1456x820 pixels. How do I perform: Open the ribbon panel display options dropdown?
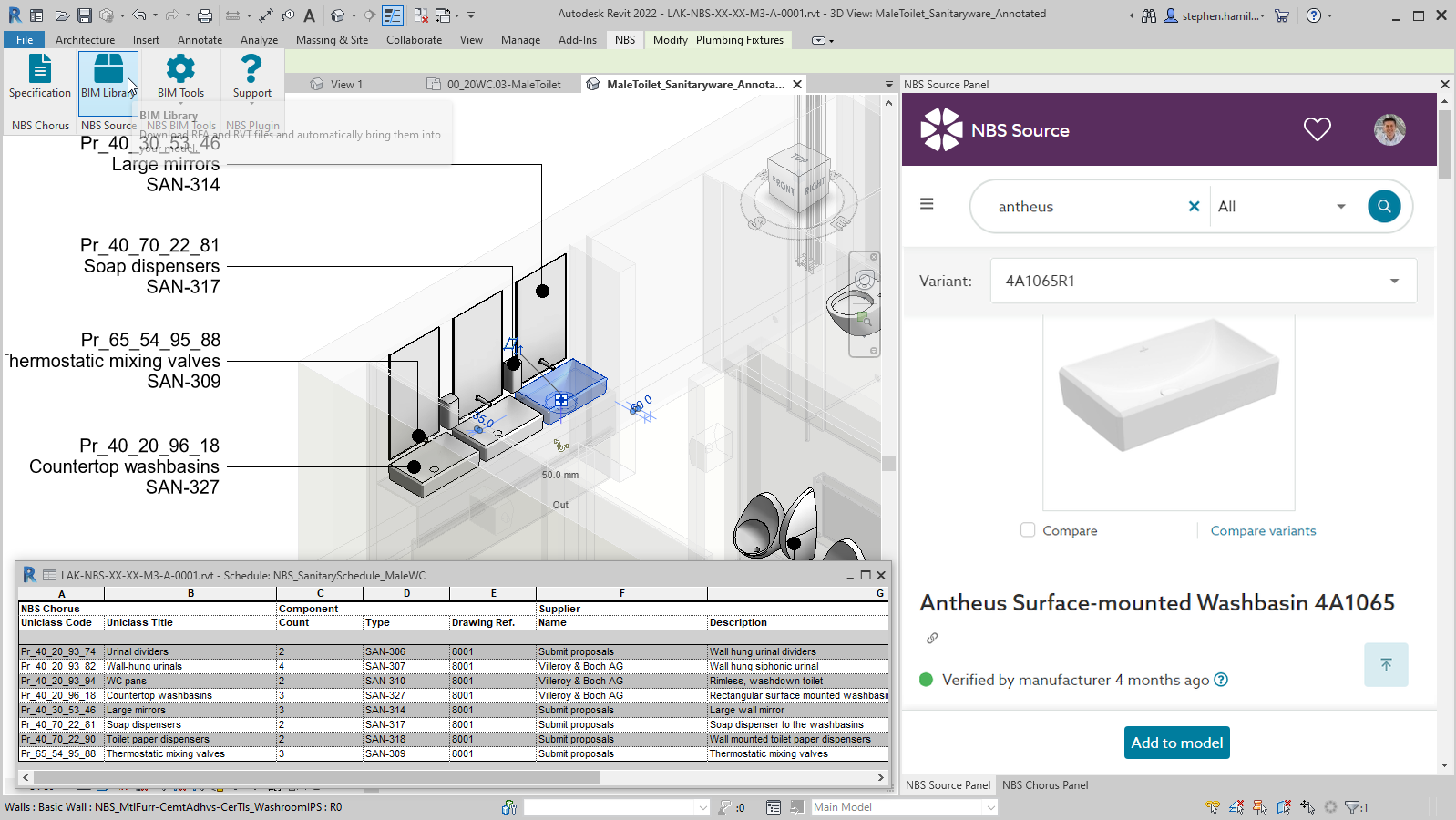click(822, 40)
